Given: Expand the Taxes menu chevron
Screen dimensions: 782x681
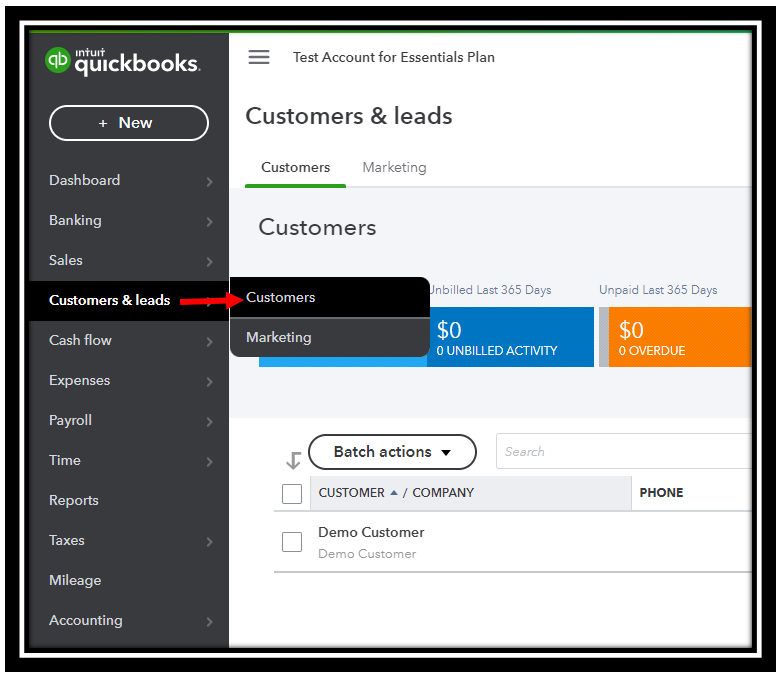Looking at the screenshot, I should click(209, 541).
